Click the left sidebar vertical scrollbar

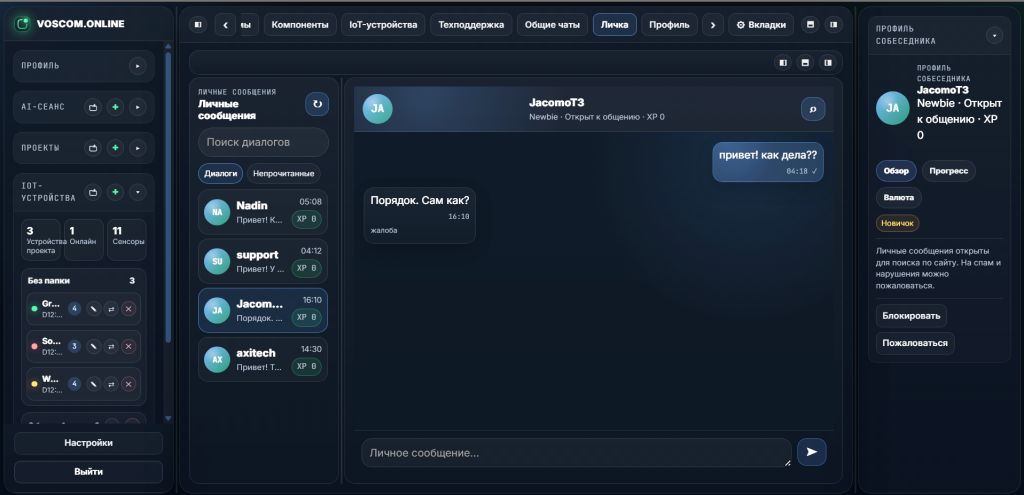coord(168,196)
